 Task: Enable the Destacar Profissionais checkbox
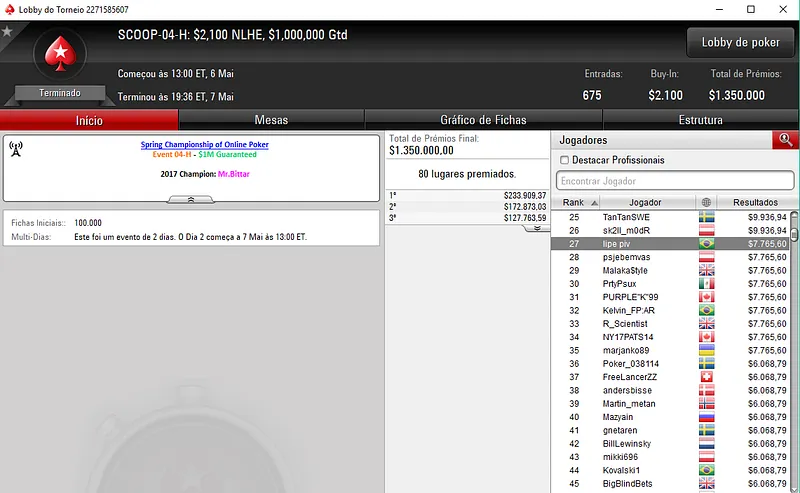(x=564, y=160)
